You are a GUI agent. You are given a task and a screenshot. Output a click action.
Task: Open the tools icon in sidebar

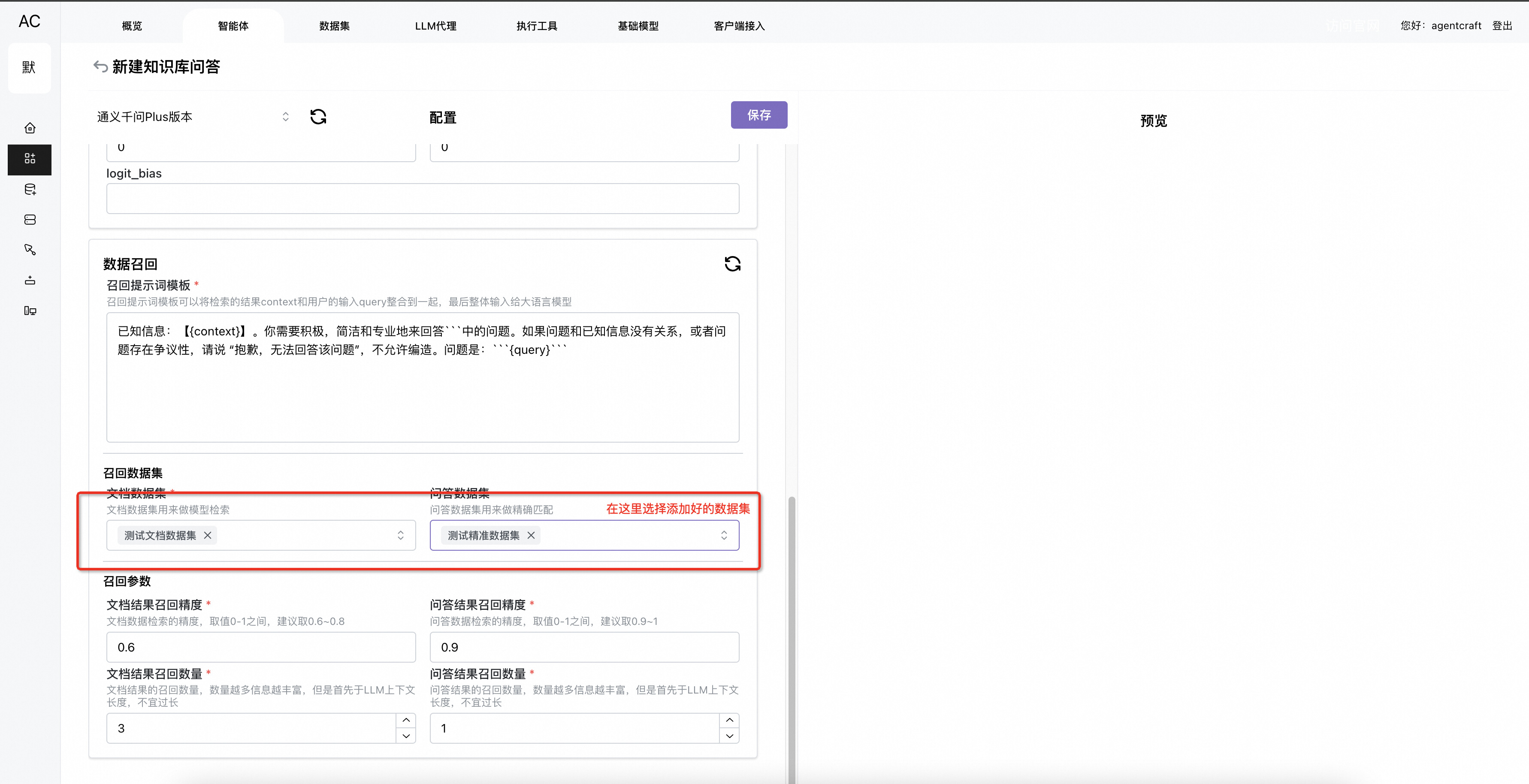pos(30,250)
